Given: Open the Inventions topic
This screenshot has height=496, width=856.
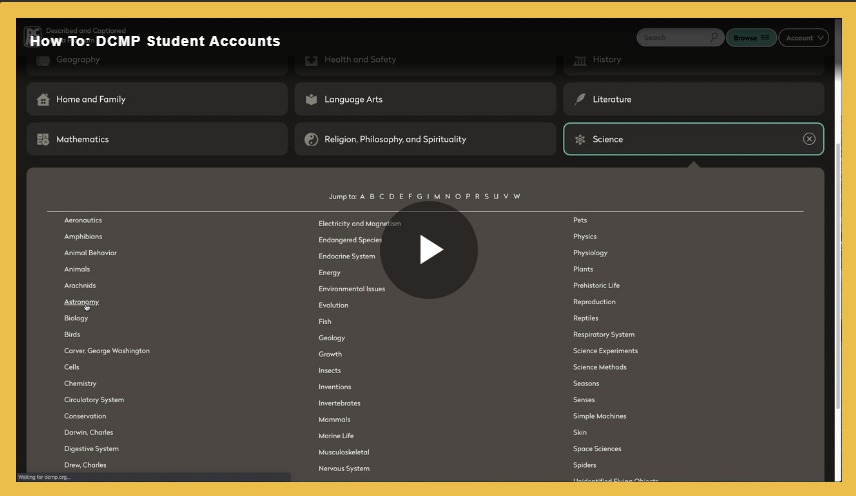Looking at the screenshot, I should coord(335,387).
